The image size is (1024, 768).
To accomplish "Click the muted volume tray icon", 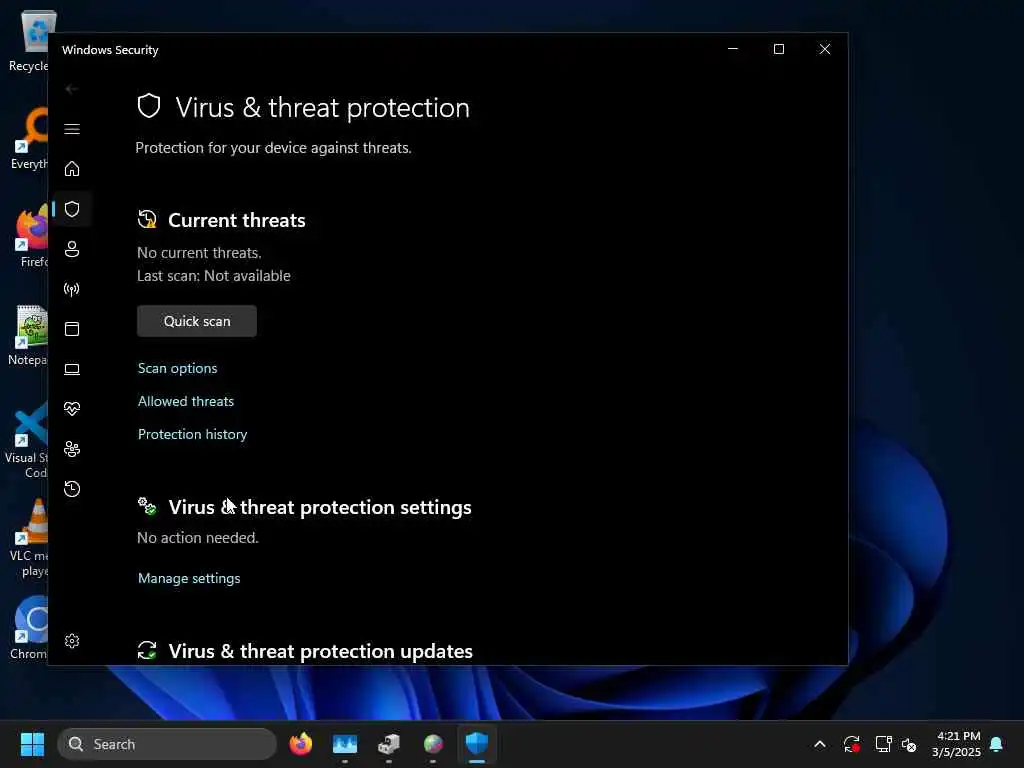I will tap(909, 744).
